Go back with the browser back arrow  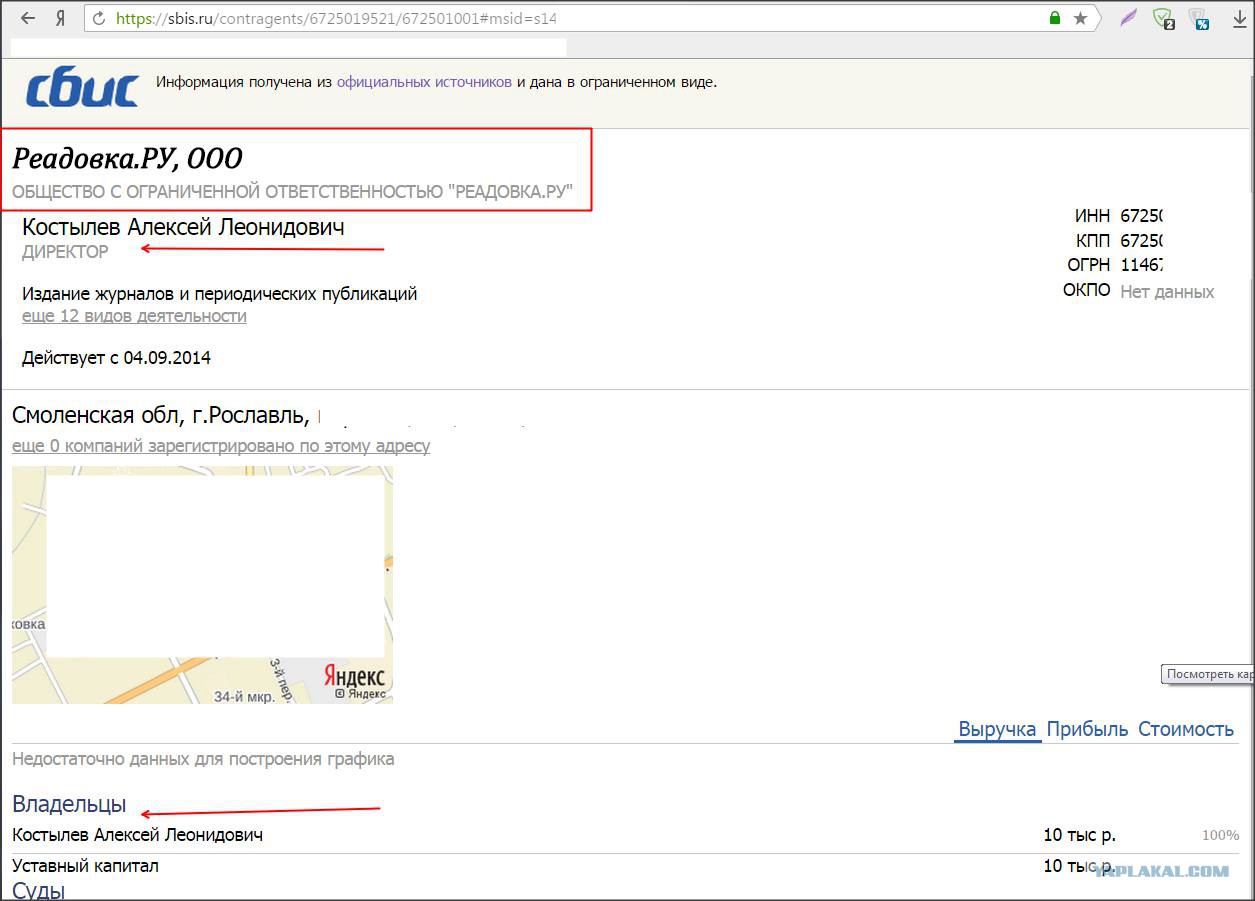pos(28,18)
